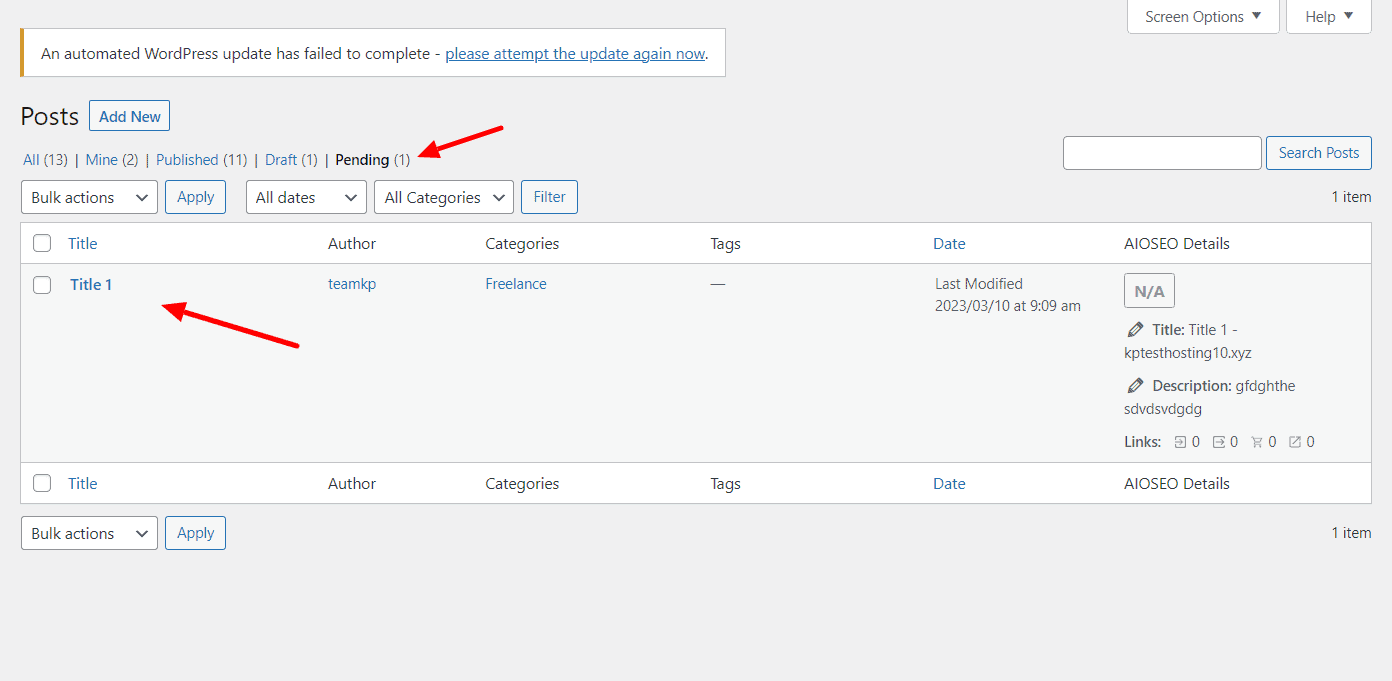Screen dimensions: 1392x681
Task: Click the external link icon in Links row
Action: [x=1295, y=441]
